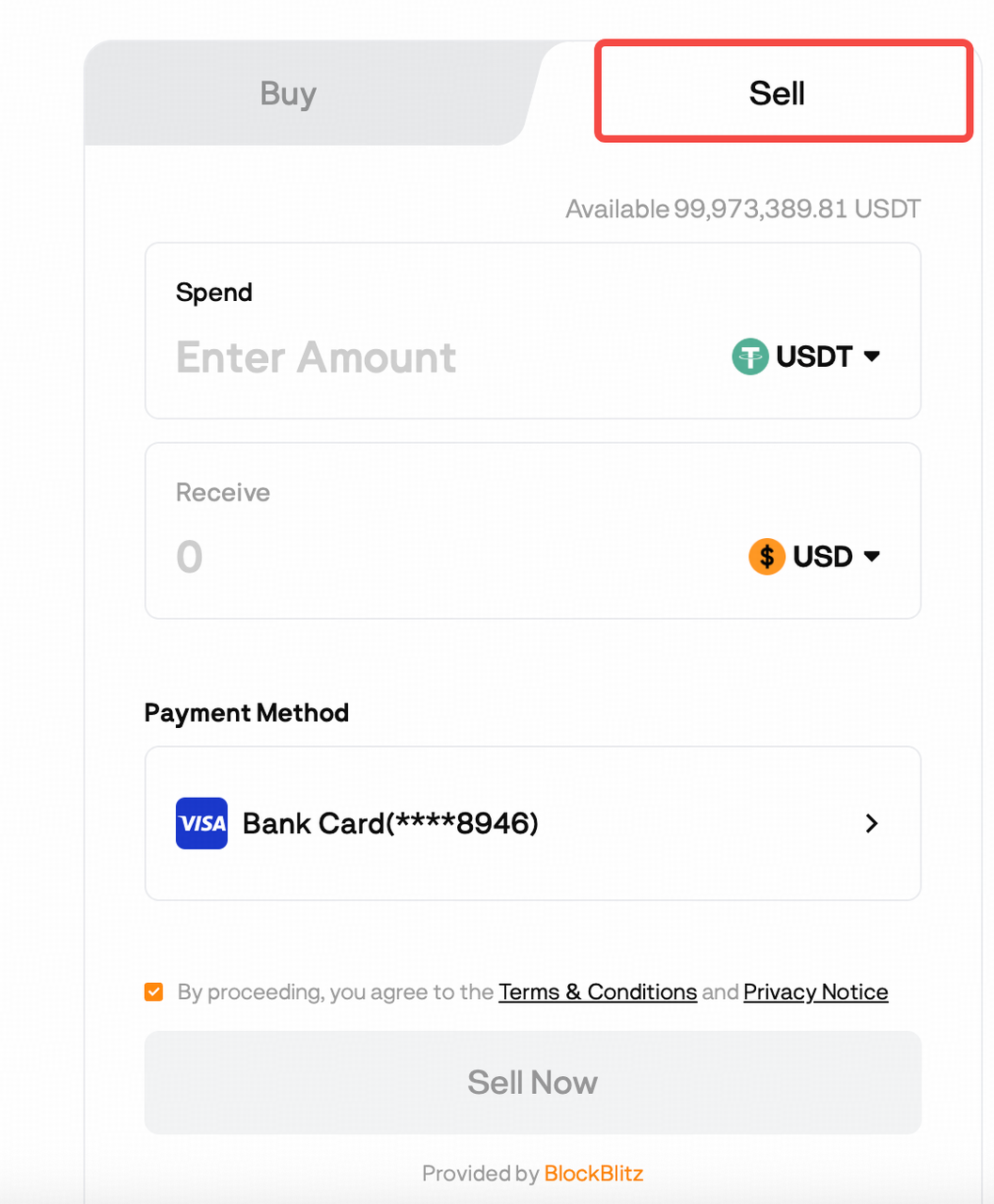Click the orange USD dollar coin icon

click(x=766, y=556)
